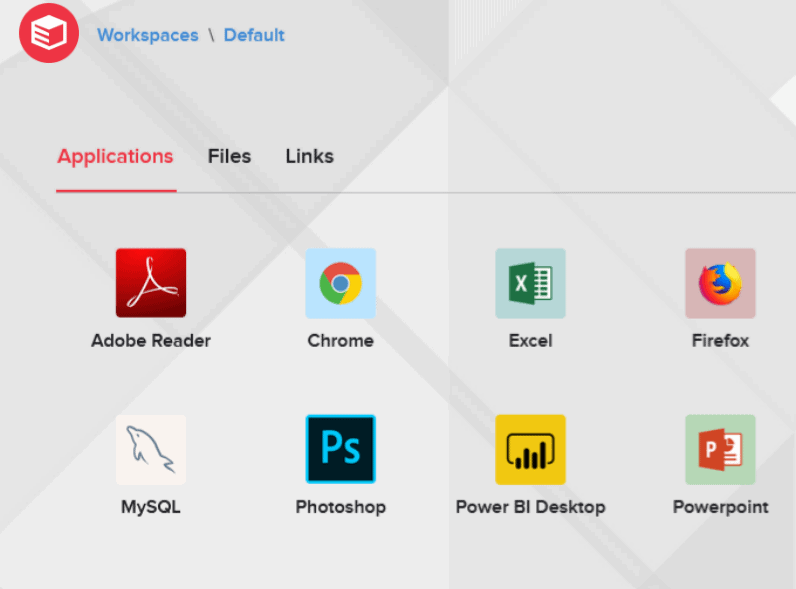
Task: Launch Chrome from its icon
Action: coord(341,283)
